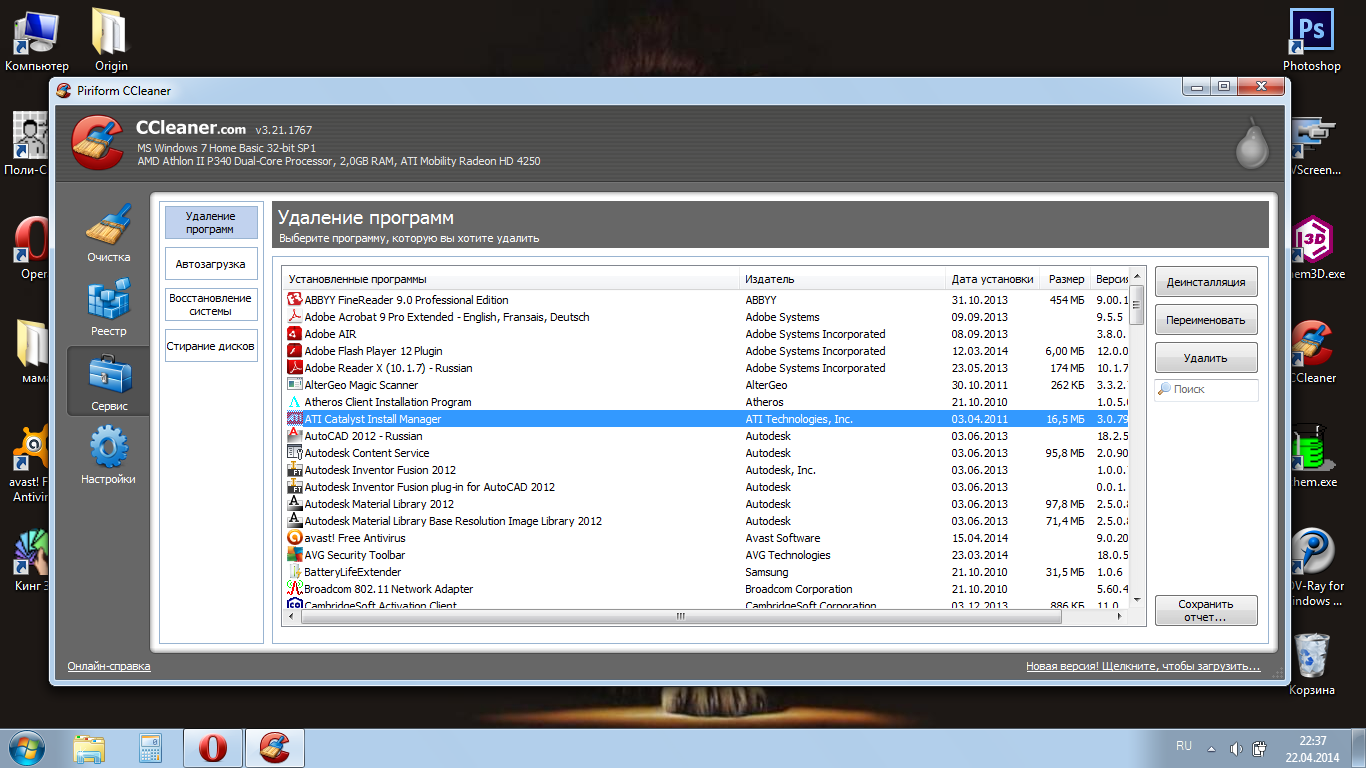Click the Новая версия download link

click(1143, 666)
